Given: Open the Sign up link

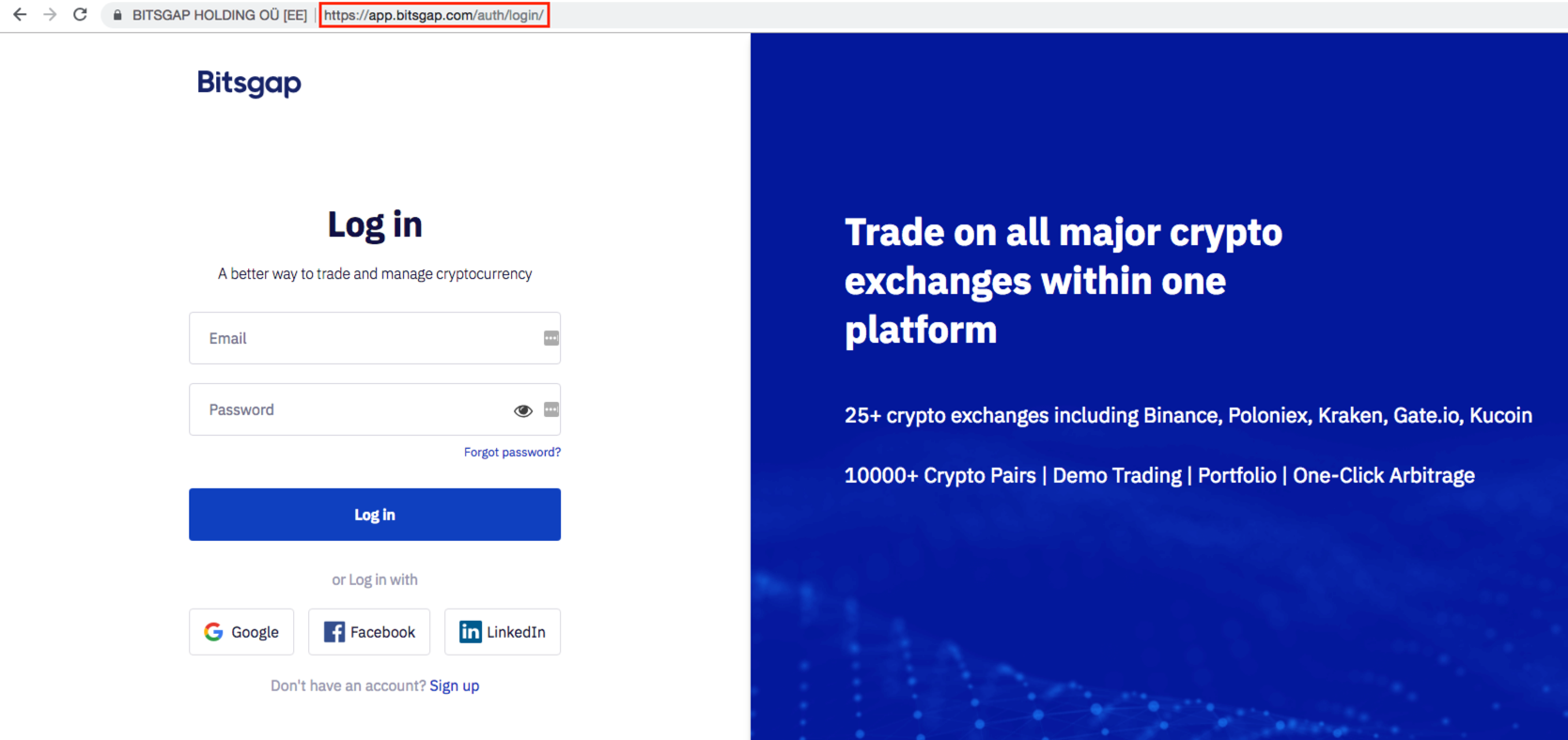Looking at the screenshot, I should 455,686.
